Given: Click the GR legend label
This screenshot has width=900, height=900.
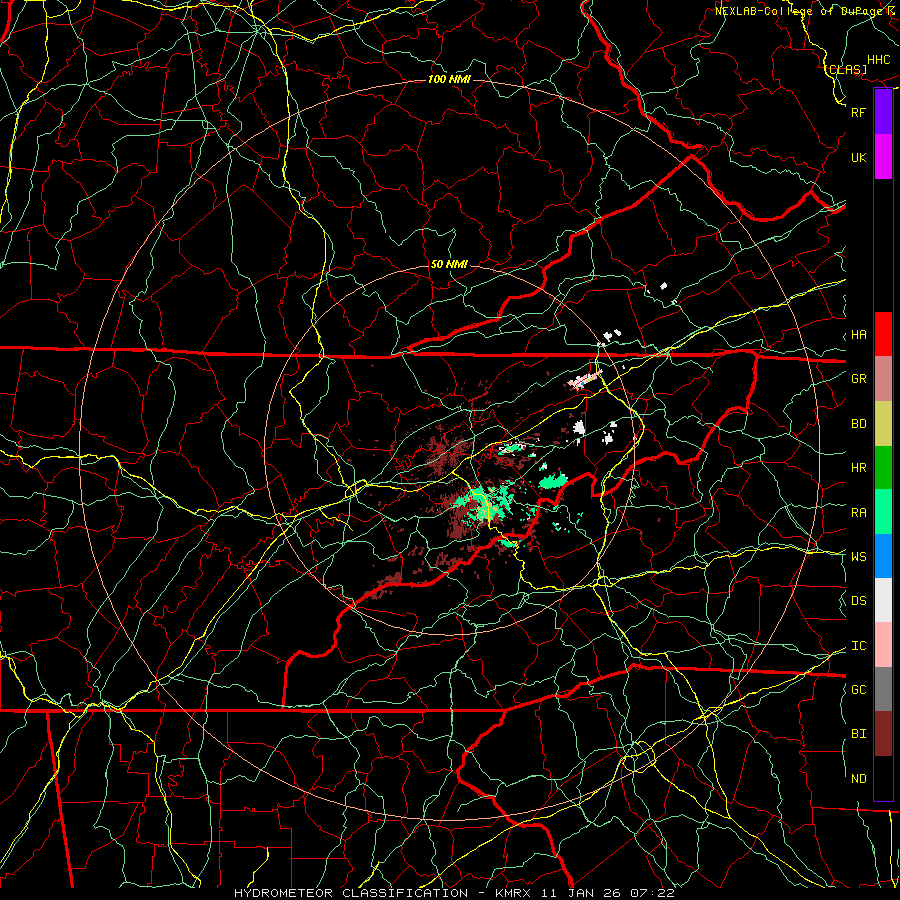Looking at the screenshot, I should 858,379.
